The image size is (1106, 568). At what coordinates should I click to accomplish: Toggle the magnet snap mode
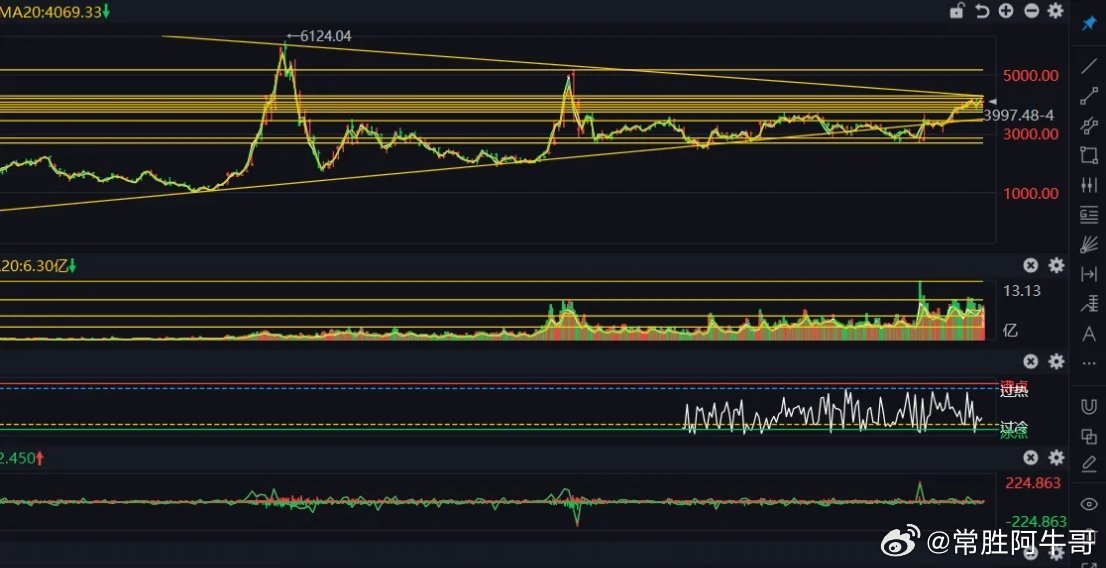[x=1089, y=407]
